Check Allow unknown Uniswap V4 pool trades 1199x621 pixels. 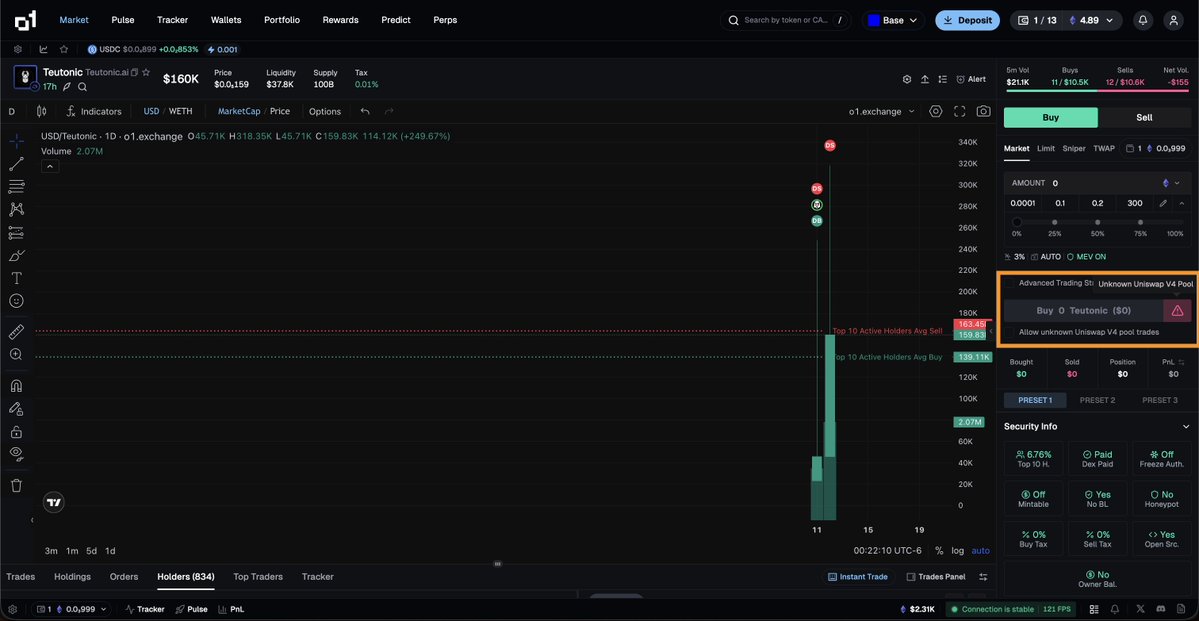[1009, 332]
